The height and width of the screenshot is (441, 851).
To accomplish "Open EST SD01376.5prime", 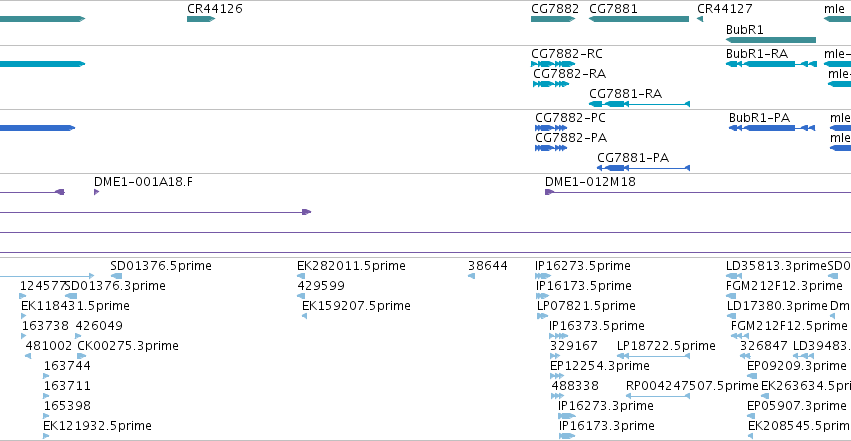I will pyautogui.click(x=116, y=276).
